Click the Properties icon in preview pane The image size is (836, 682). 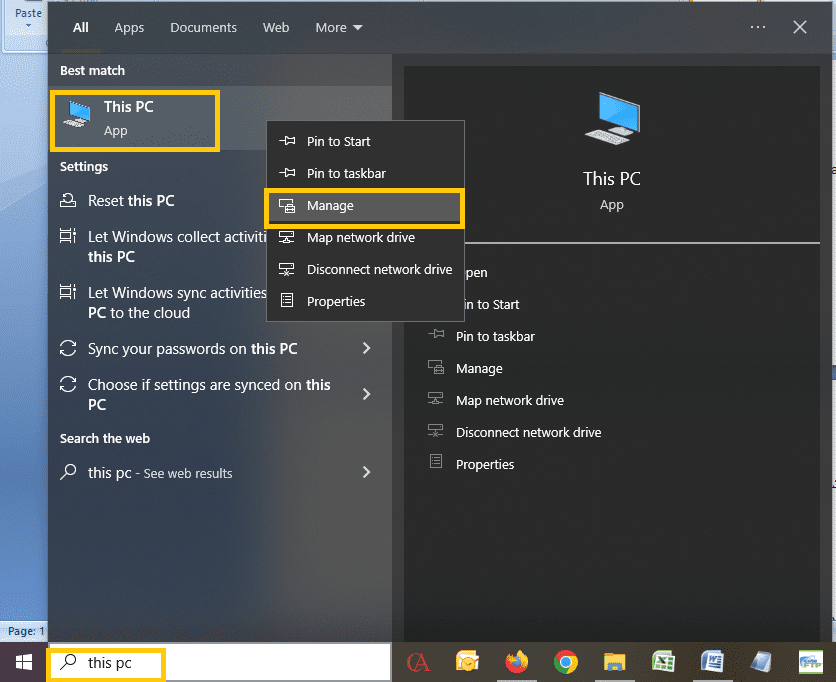pyautogui.click(x=436, y=461)
